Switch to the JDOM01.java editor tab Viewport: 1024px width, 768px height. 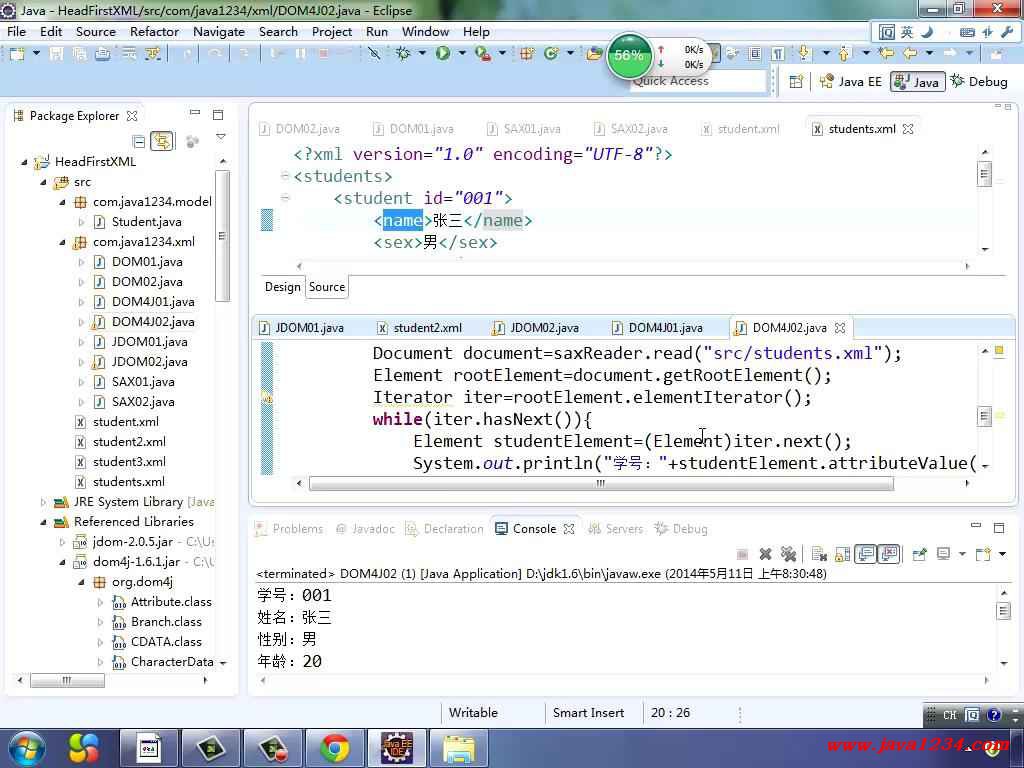tap(301, 328)
